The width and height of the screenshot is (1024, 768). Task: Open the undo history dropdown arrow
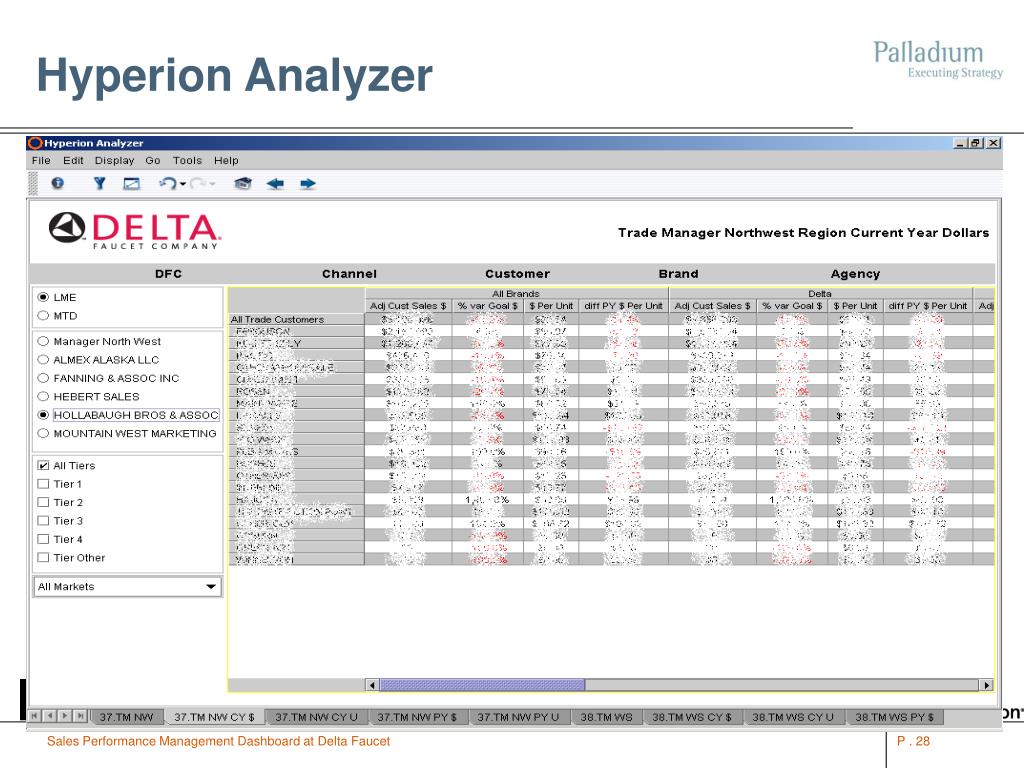coord(183,184)
